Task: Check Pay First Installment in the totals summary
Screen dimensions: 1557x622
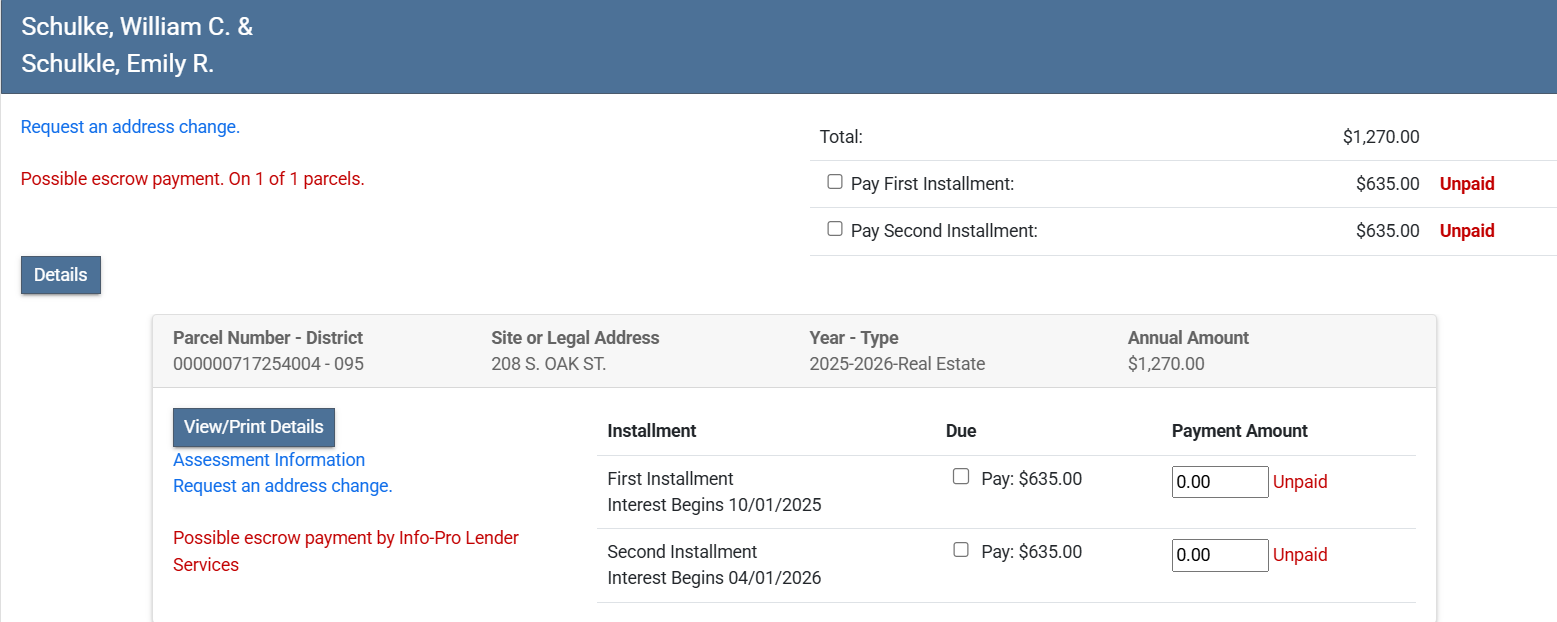Action: coord(835,182)
